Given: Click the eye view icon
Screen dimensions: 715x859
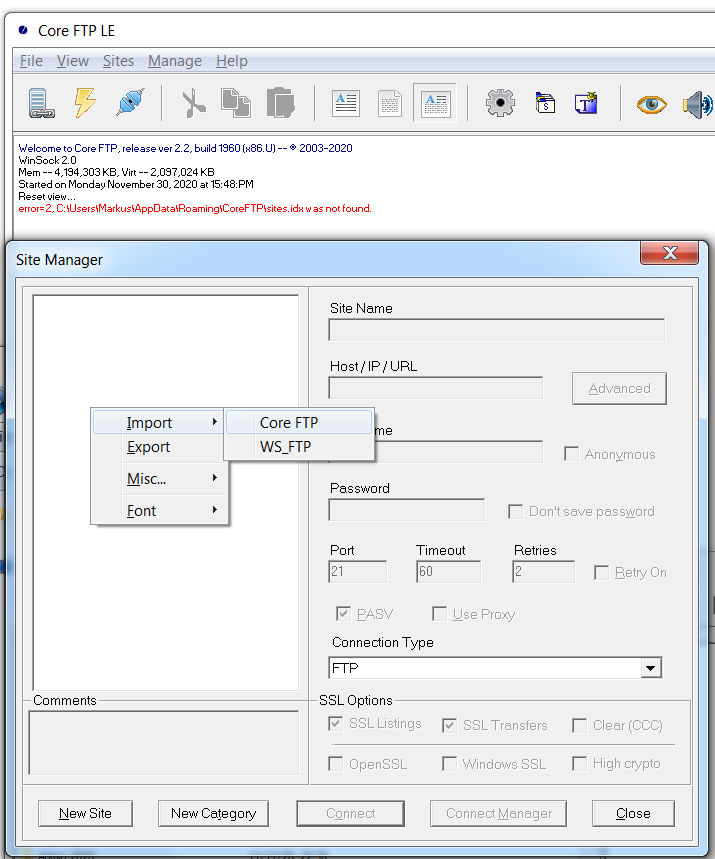Looking at the screenshot, I should 651,104.
